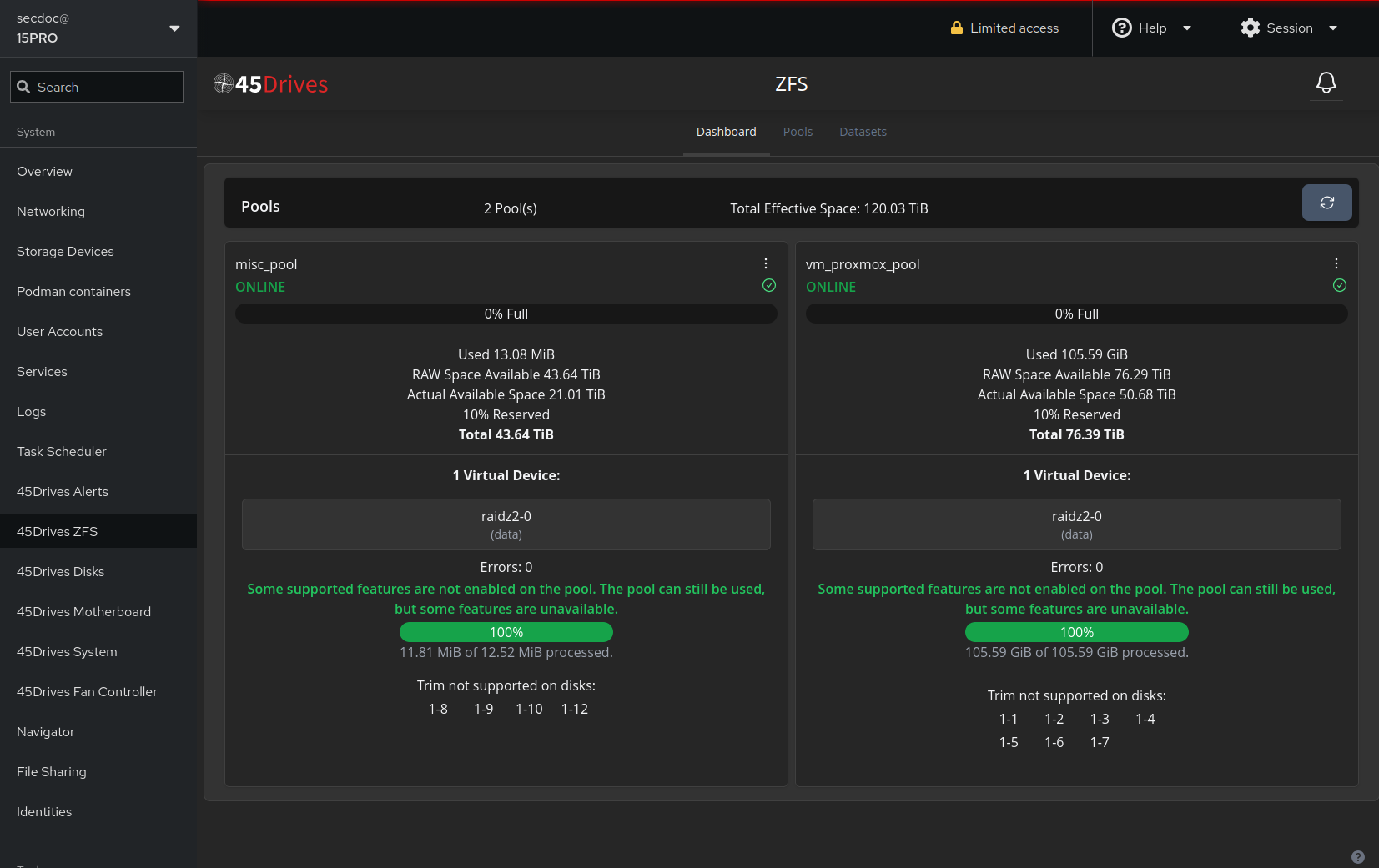The height and width of the screenshot is (868, 1379).
Task: Click disk 1-2 in vm_proxmox_pool
Action: tap(1054, 719)
